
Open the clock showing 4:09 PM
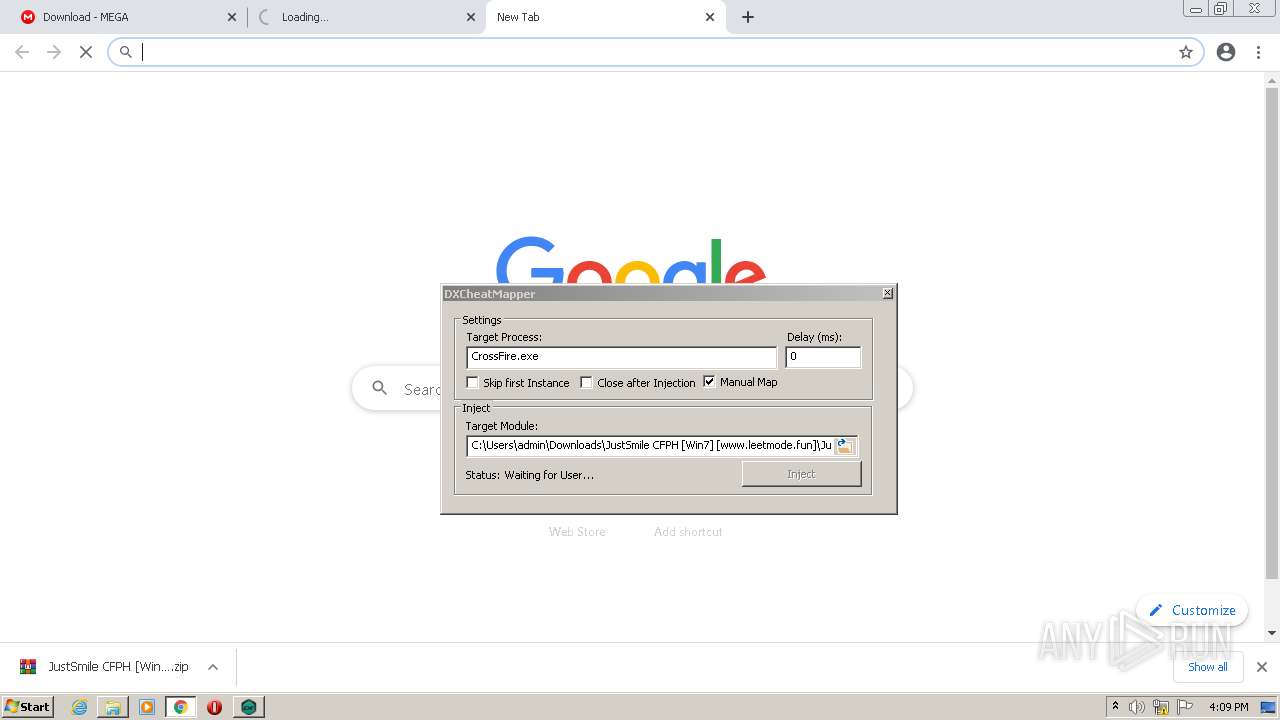coord(1228,707)
